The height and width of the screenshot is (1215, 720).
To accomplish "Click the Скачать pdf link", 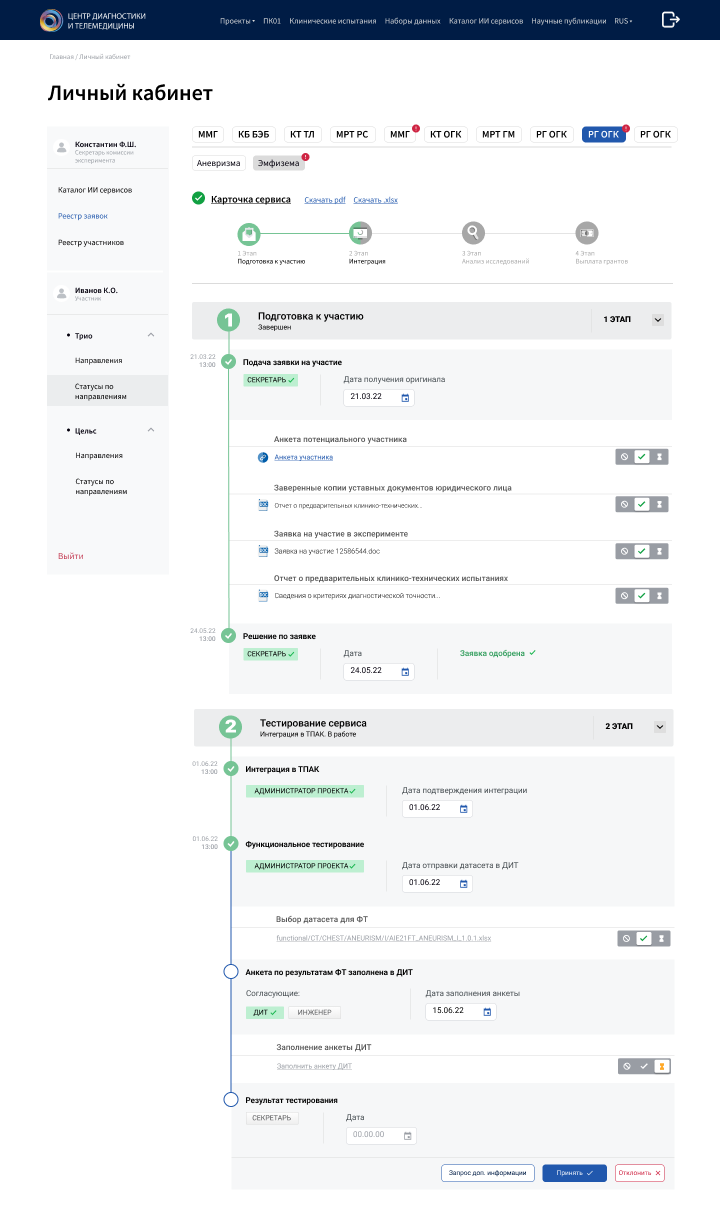I will 325,200.
